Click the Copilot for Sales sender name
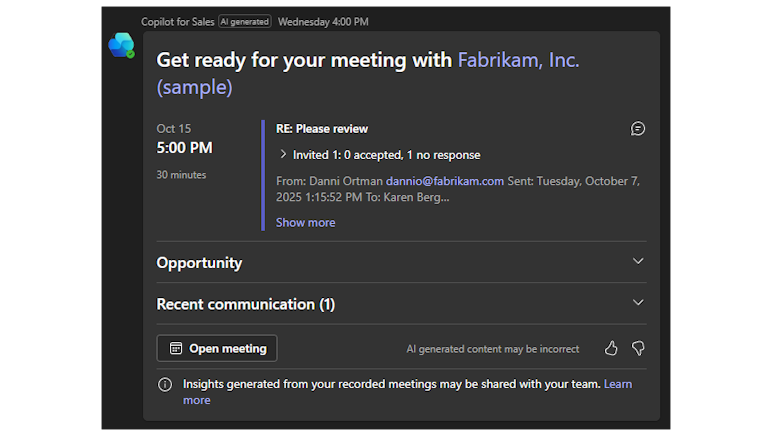Viewport: 780px width, 440px height. click(177, 20)
